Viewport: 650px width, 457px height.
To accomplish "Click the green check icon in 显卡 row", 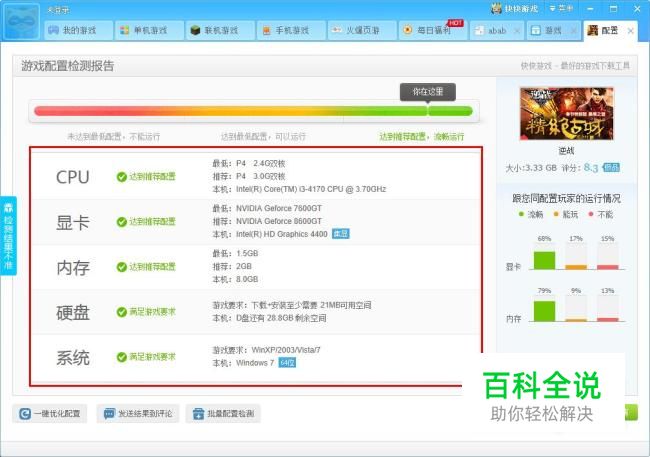I will tap(121, 222).
